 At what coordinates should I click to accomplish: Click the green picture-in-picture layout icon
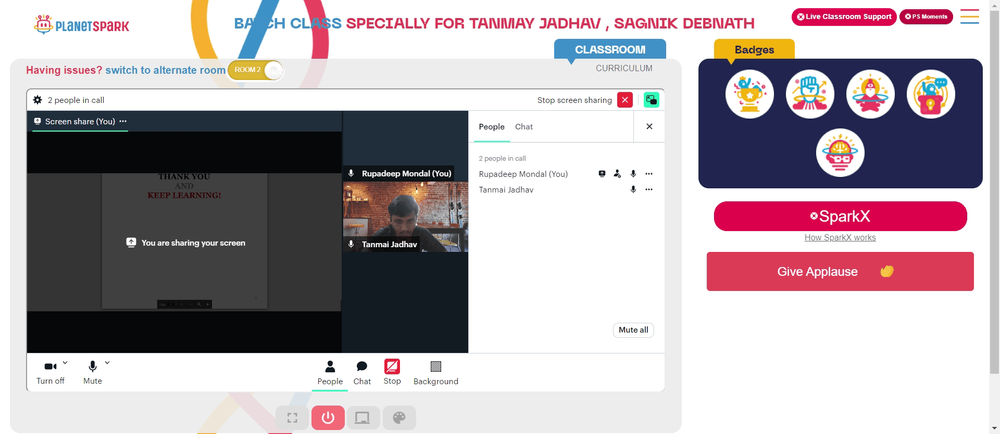(x=651, y=100)
